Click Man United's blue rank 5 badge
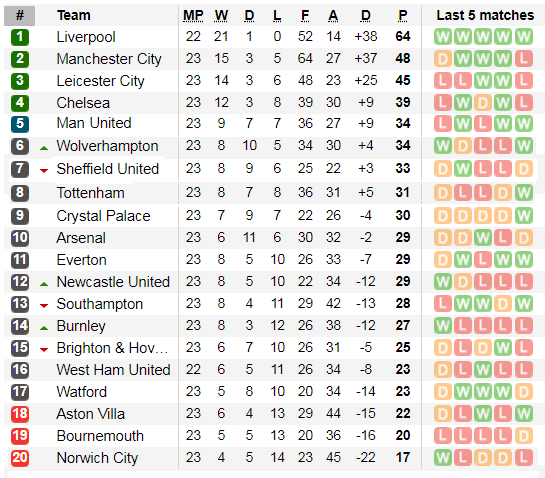Screen dimensions: 545x478 click(x=20, y=124)
